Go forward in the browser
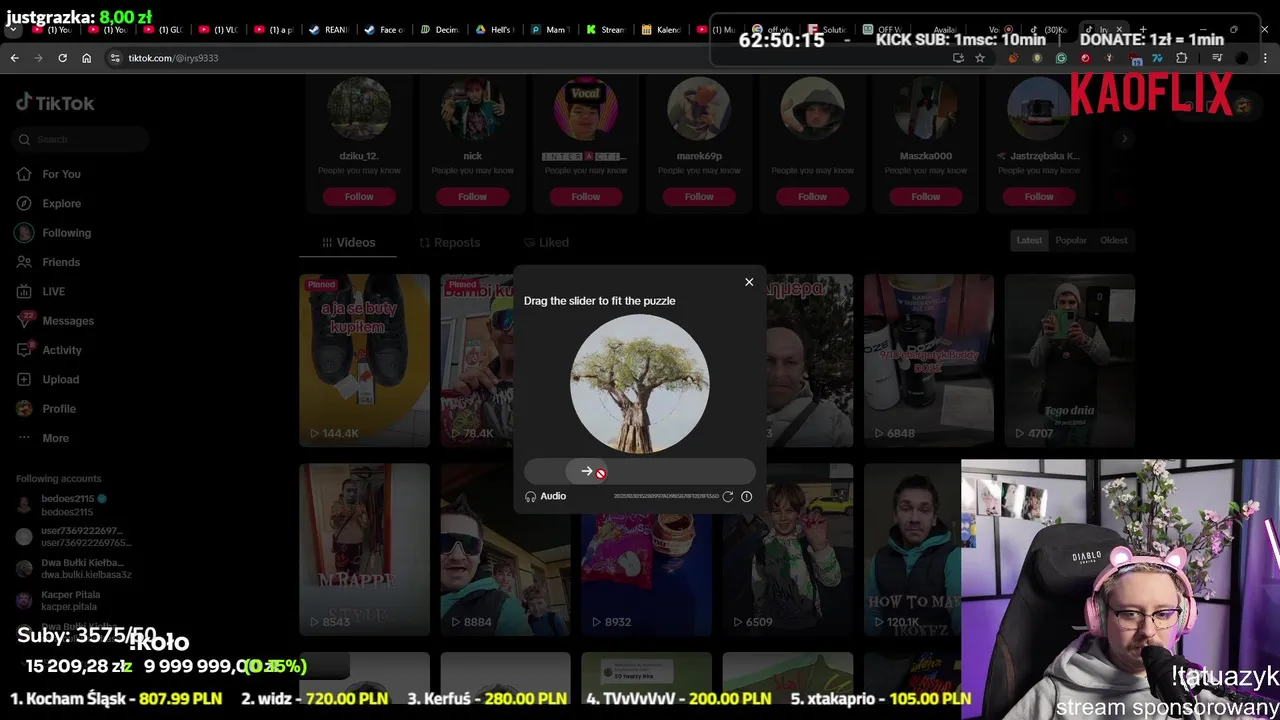 point(38,58)
